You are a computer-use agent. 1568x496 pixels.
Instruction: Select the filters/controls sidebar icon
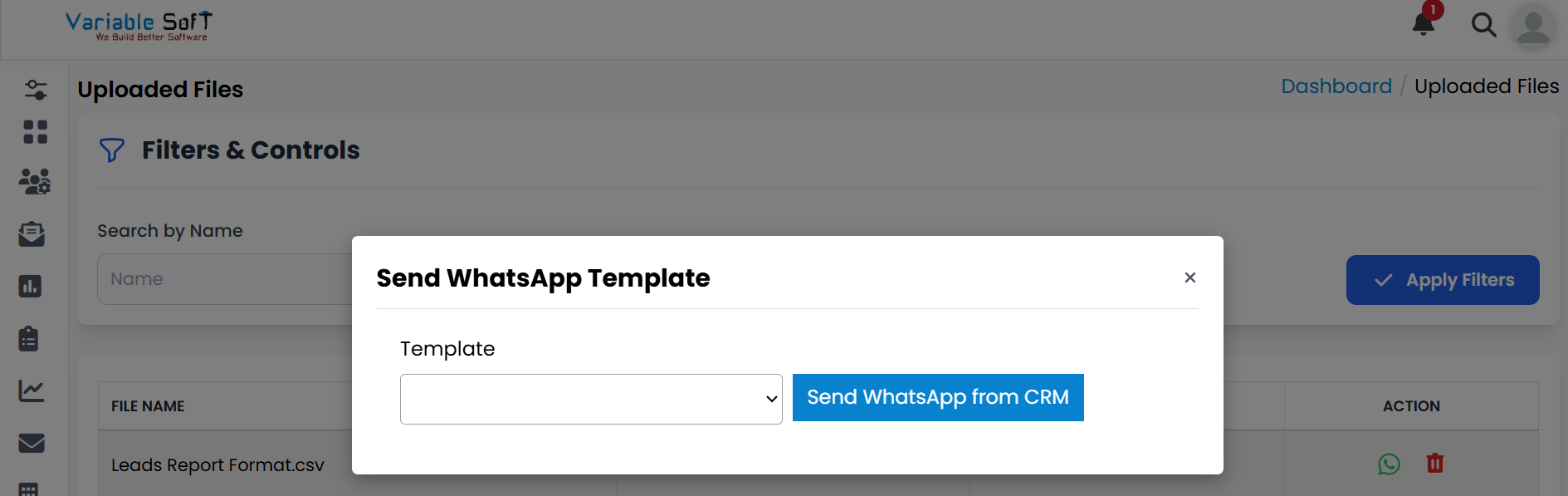point(34,90)
